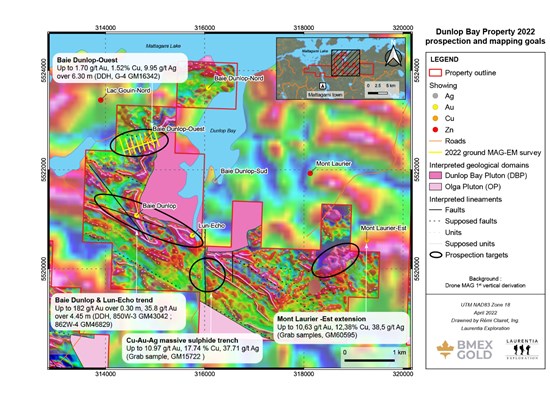Viewport: 550px width, 413px height.
Task: Click the Baie Dunlop-Nord map label
Action: tap(239, 78)
